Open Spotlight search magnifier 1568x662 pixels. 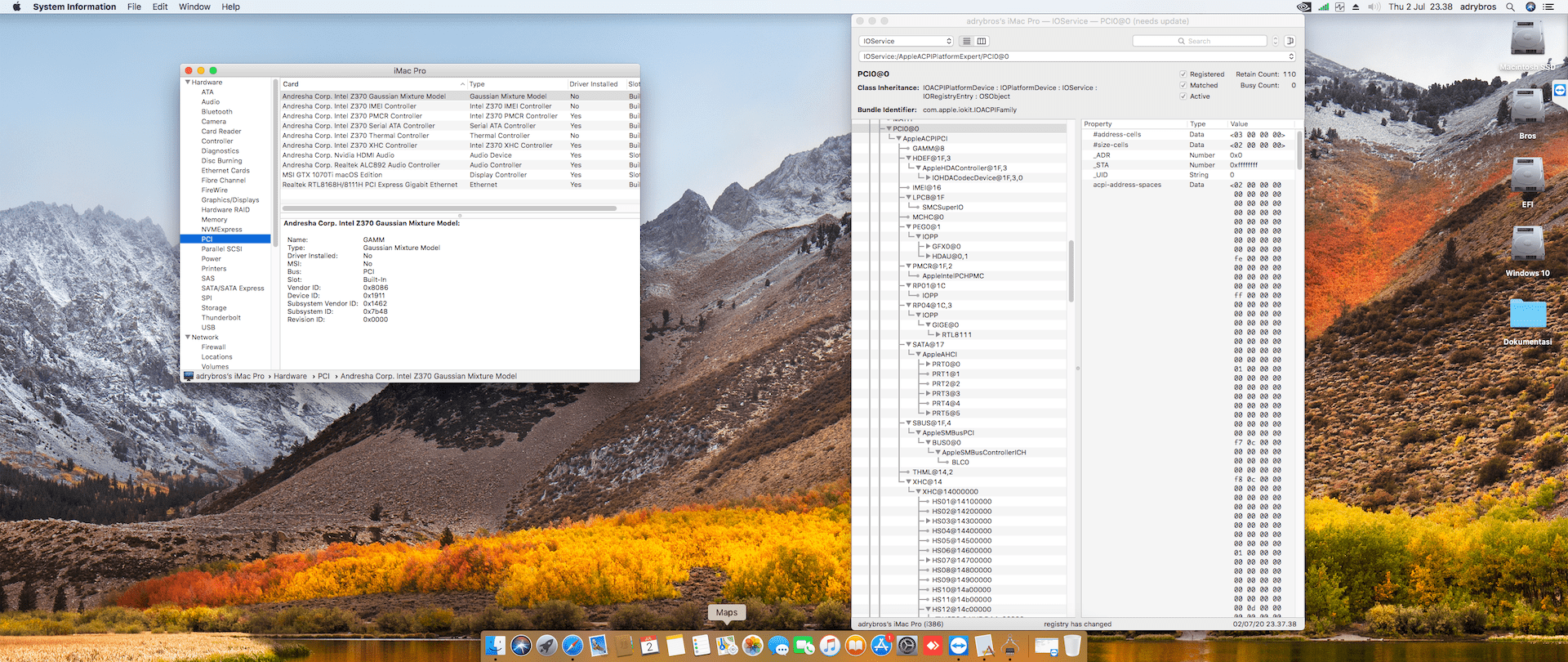1511,7
